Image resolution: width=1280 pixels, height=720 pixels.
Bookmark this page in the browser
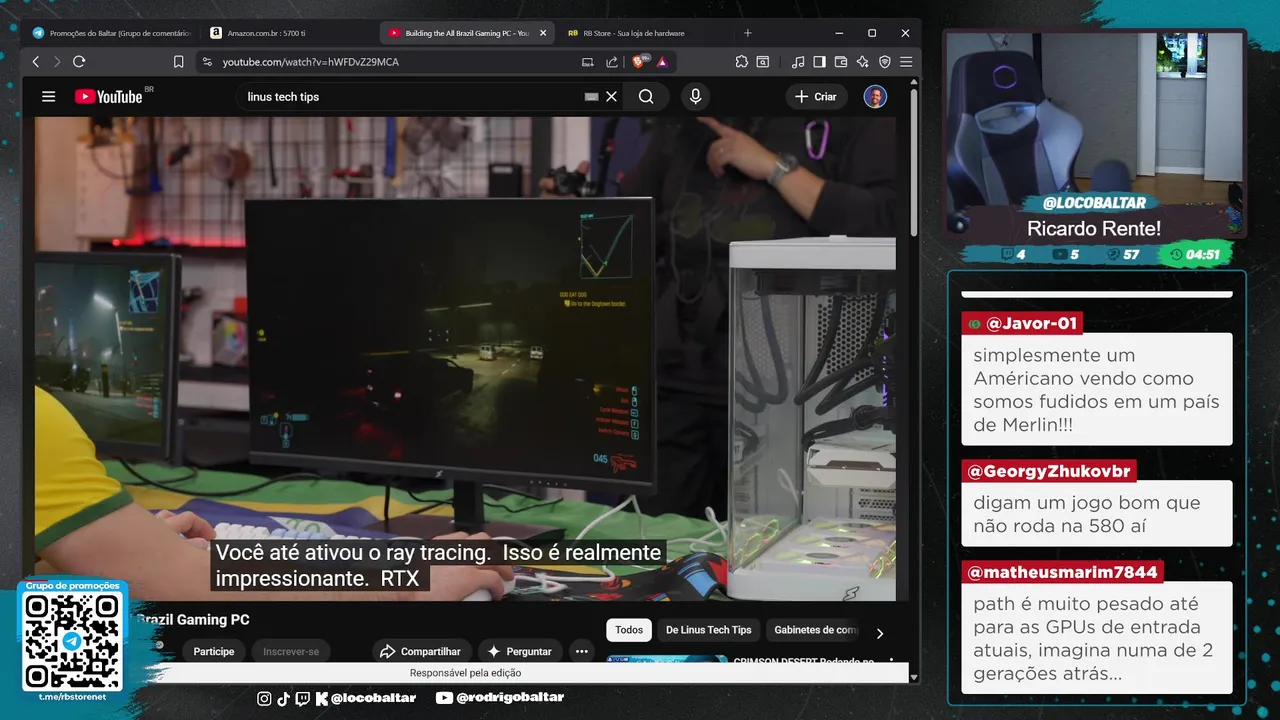pyautogui.click(x=178, y=62)
